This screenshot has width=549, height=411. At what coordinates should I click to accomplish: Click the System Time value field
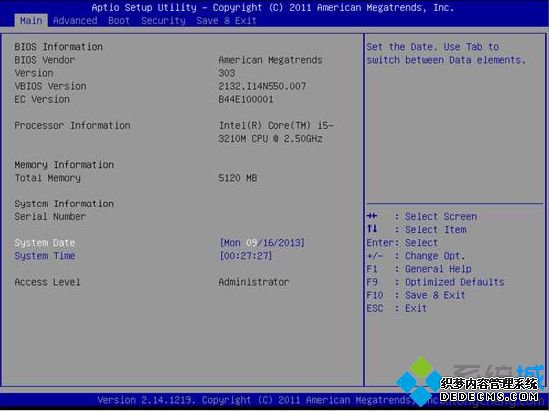[x=245, y=256]
